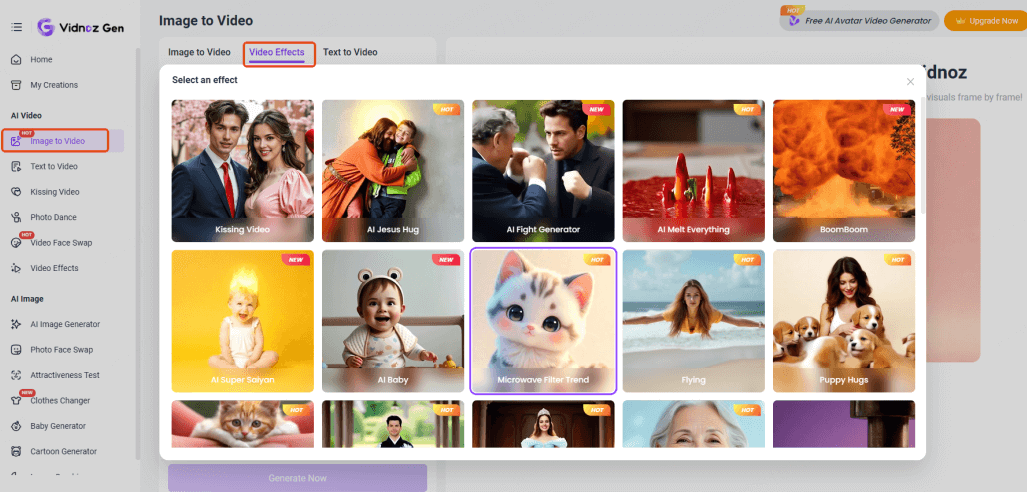Choose the Puppy Hugs effect thumbnail
Screen dimensions: 1027x492
click(844, 321)
